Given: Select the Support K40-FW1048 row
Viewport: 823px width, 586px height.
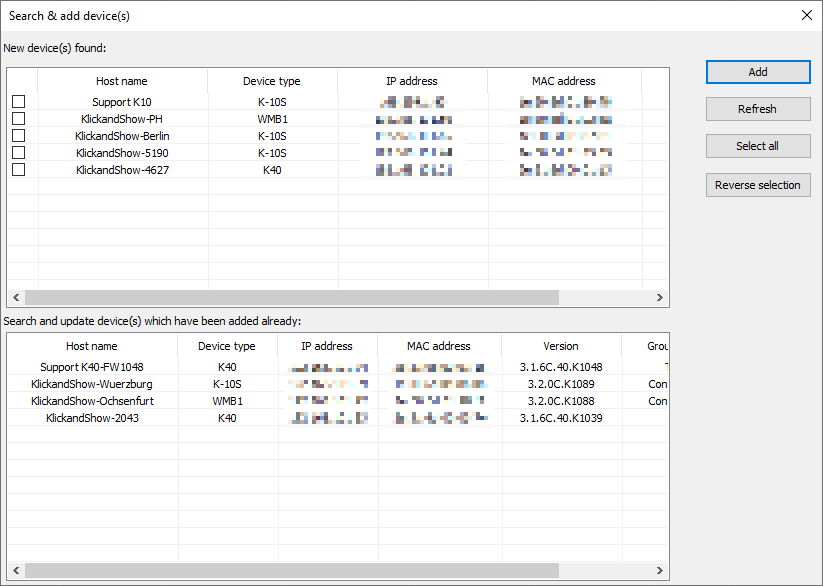Looking at the screenshot, I should tap(92, 367).
